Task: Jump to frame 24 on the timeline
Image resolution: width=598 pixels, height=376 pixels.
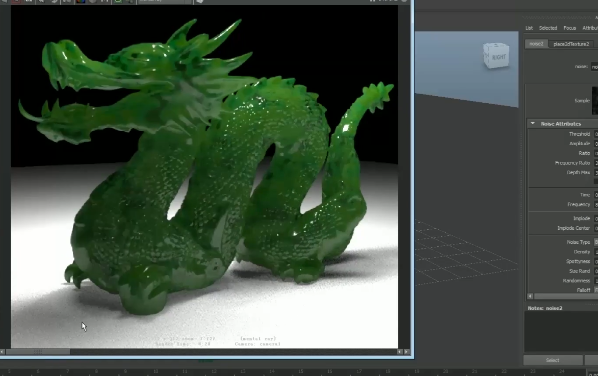Action: pos(561,371)
